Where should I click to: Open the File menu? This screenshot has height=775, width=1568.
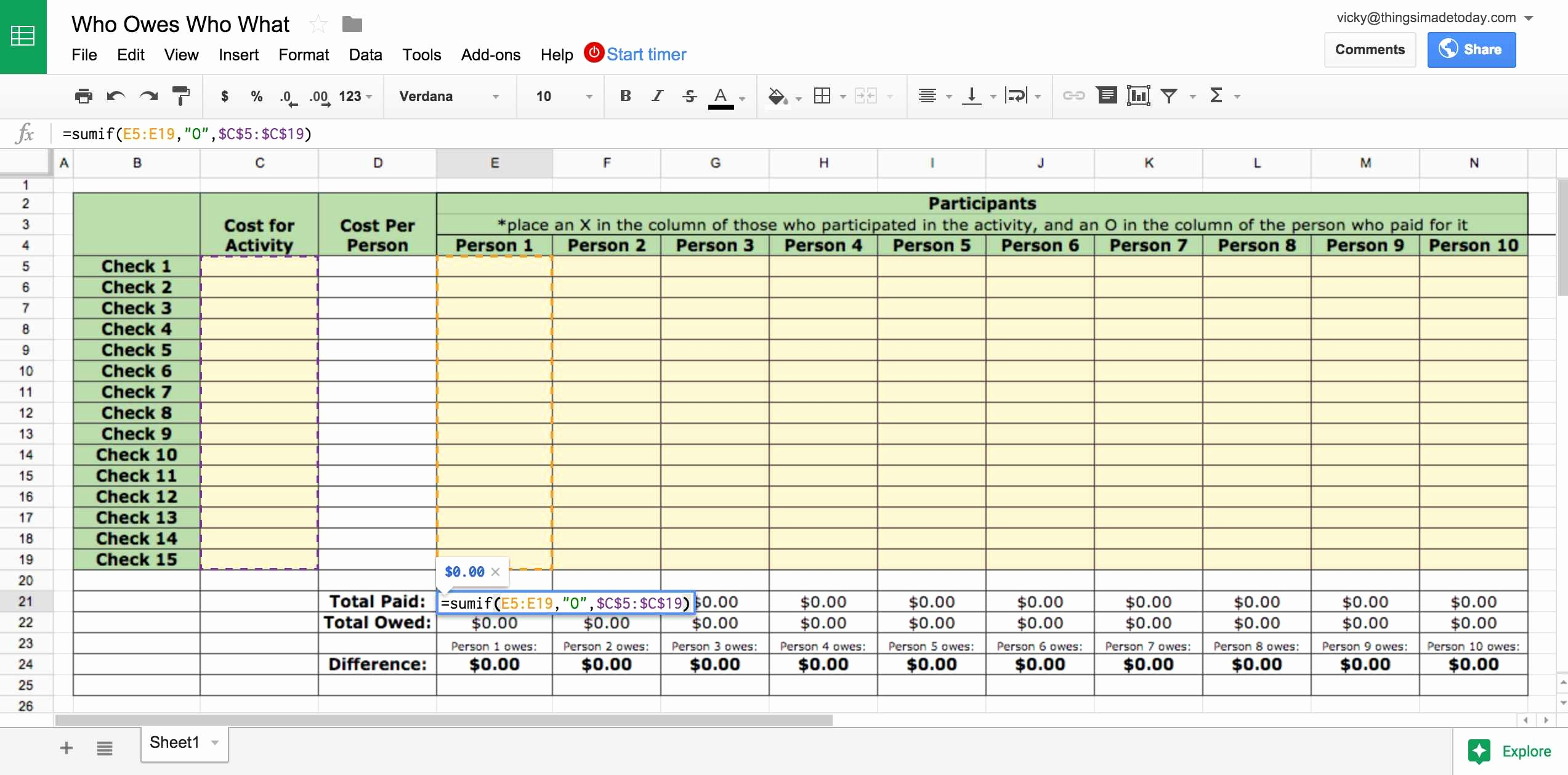(x=84, y=55)
